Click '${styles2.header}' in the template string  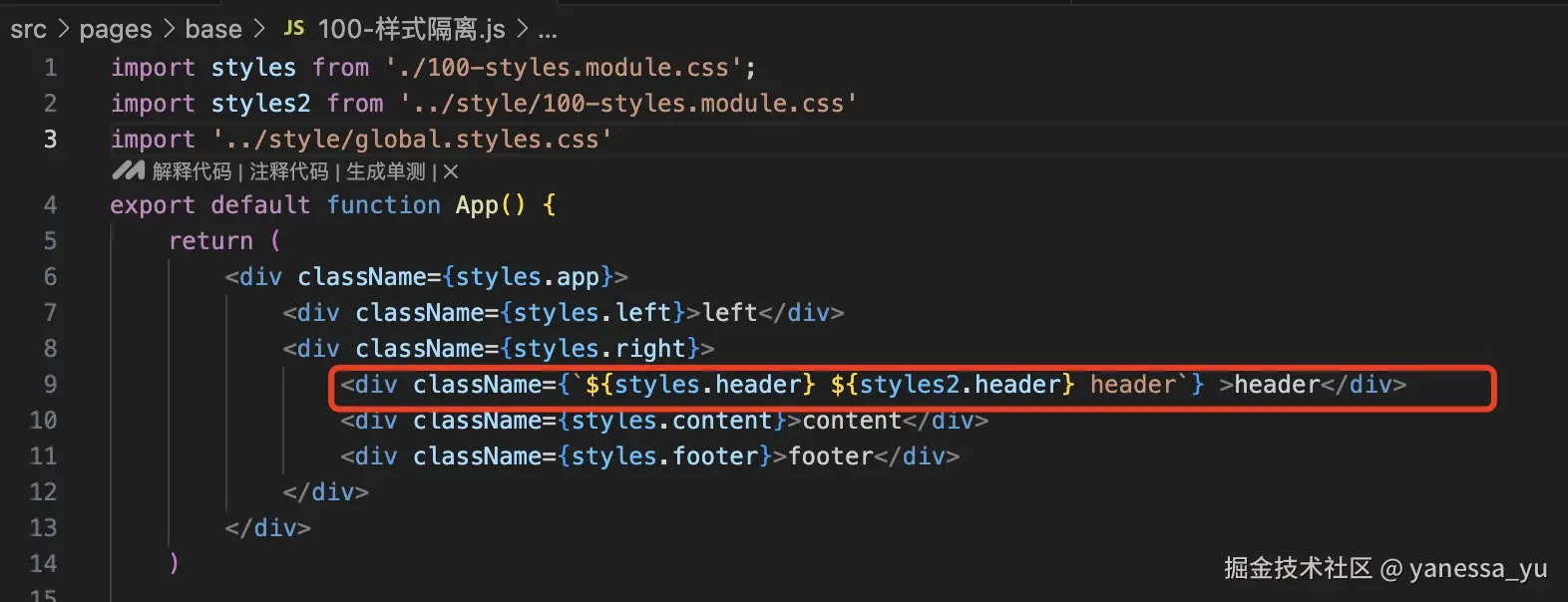tap(953, 385)
